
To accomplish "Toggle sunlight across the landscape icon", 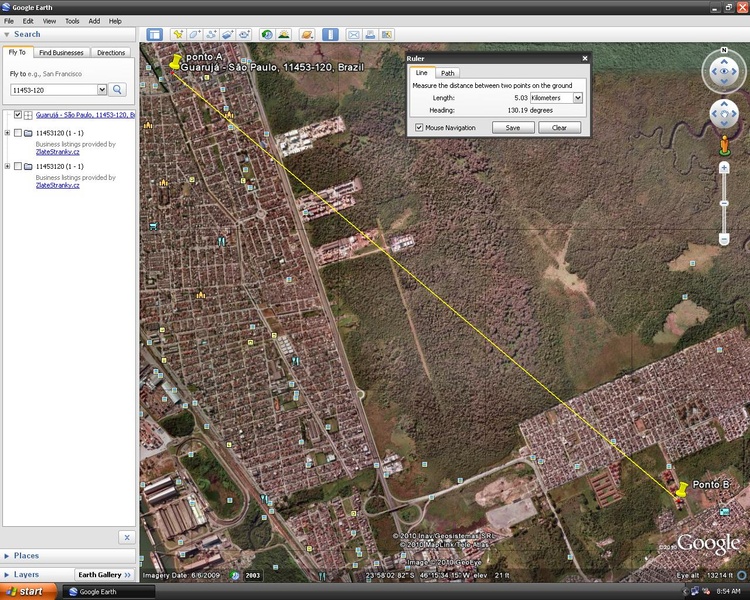I will [284, 34].
